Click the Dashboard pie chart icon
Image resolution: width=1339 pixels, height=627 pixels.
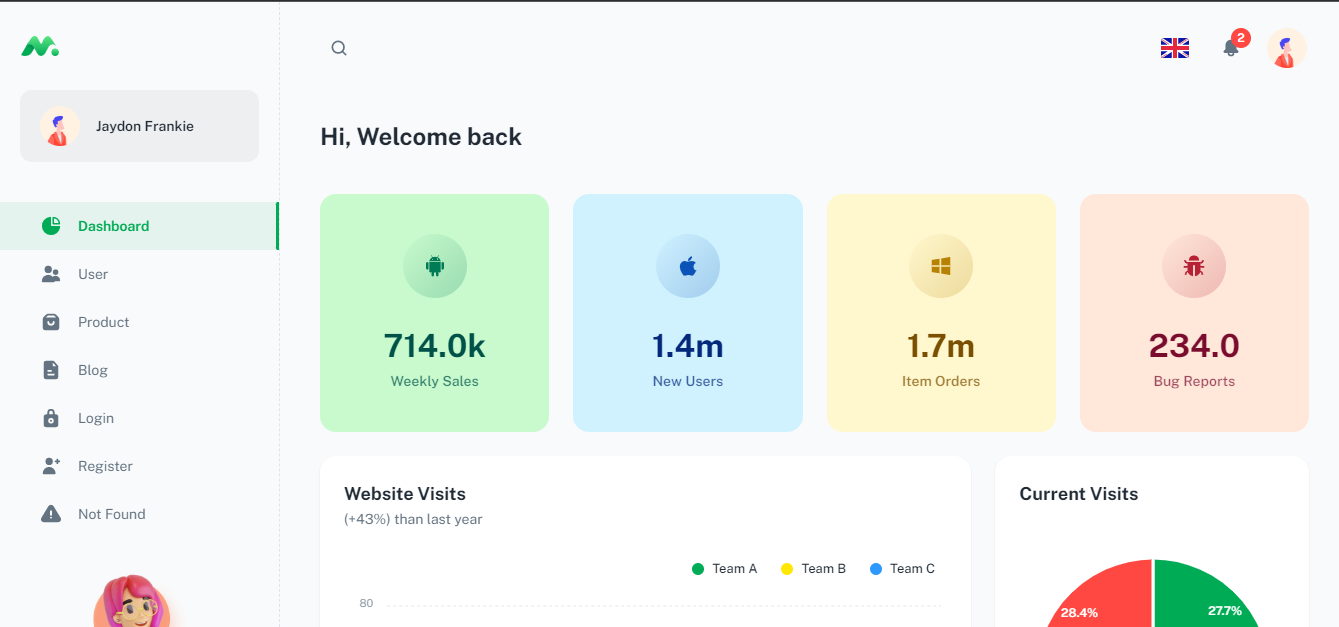click(x=51, y=226)
